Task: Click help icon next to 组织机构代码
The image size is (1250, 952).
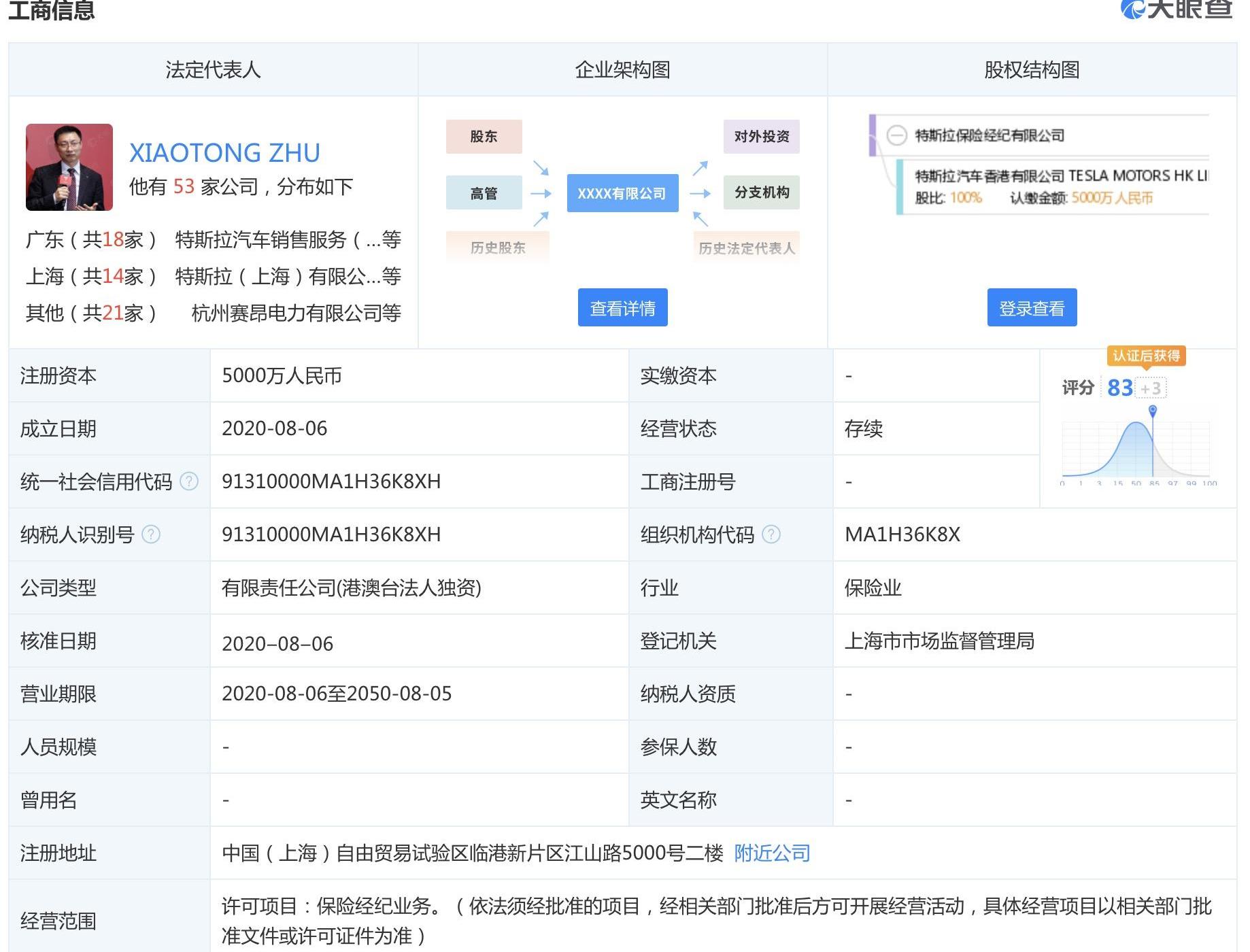Action: 771,534
